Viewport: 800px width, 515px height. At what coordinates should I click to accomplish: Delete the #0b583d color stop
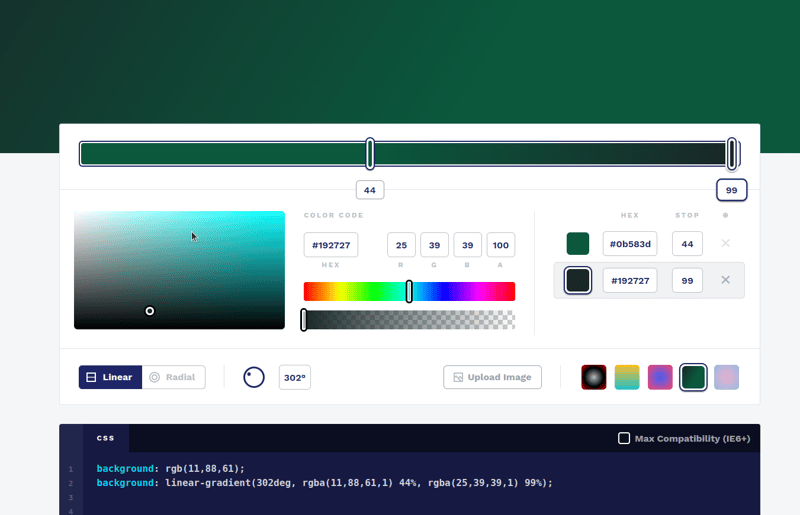pyautogui.click(x=725, y=243)
